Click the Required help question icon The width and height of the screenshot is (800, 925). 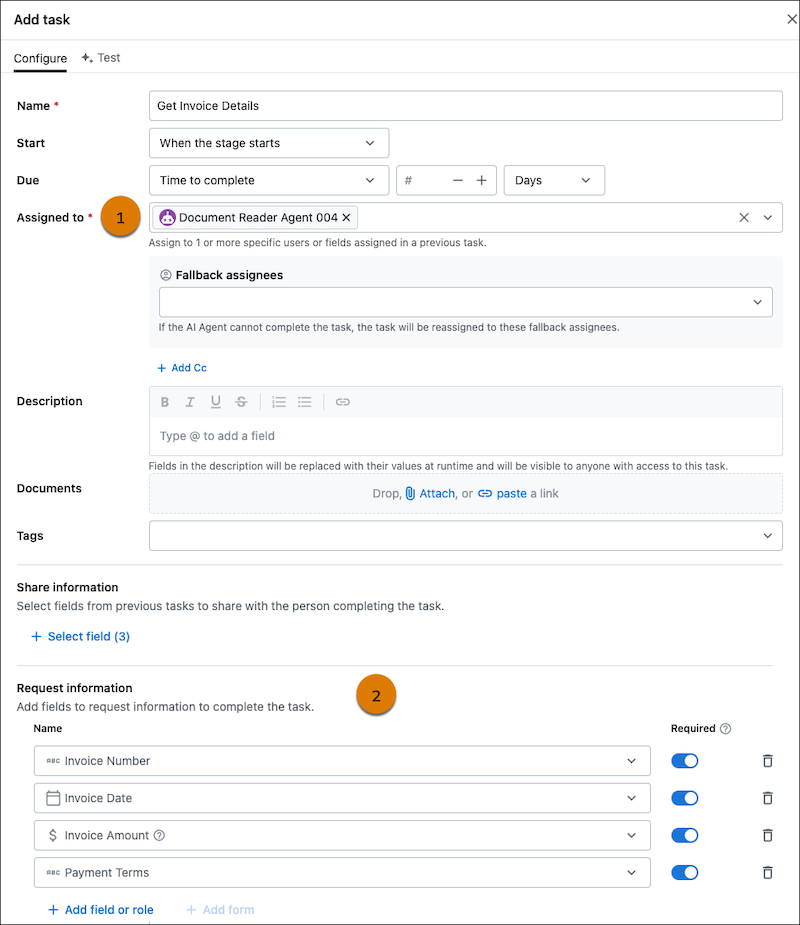726,729
